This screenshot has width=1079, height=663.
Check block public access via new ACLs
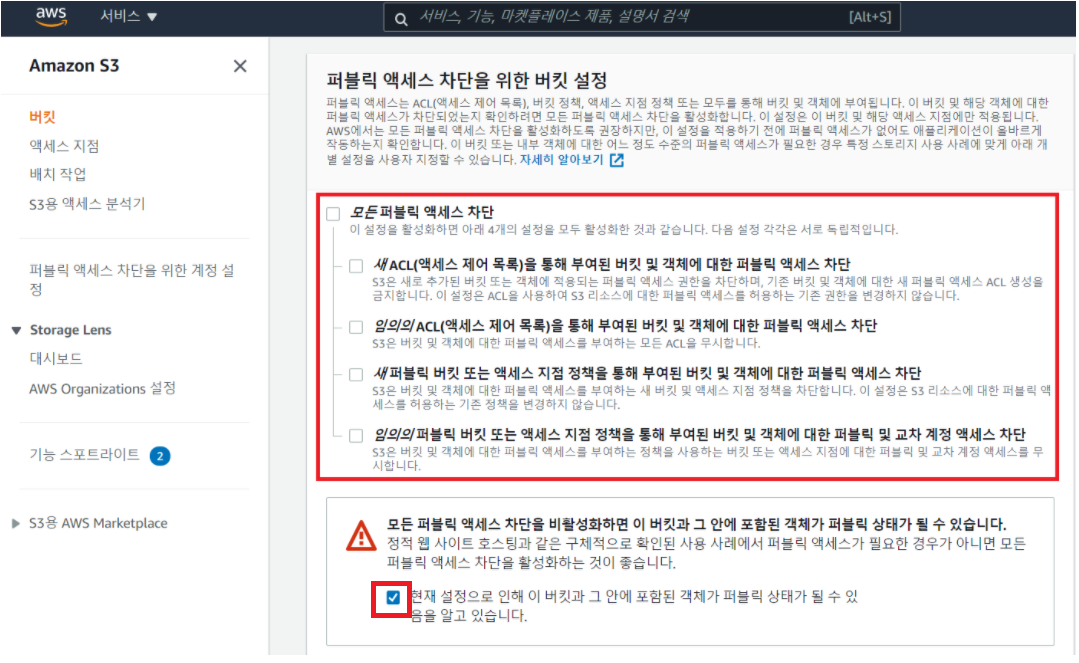356,266
